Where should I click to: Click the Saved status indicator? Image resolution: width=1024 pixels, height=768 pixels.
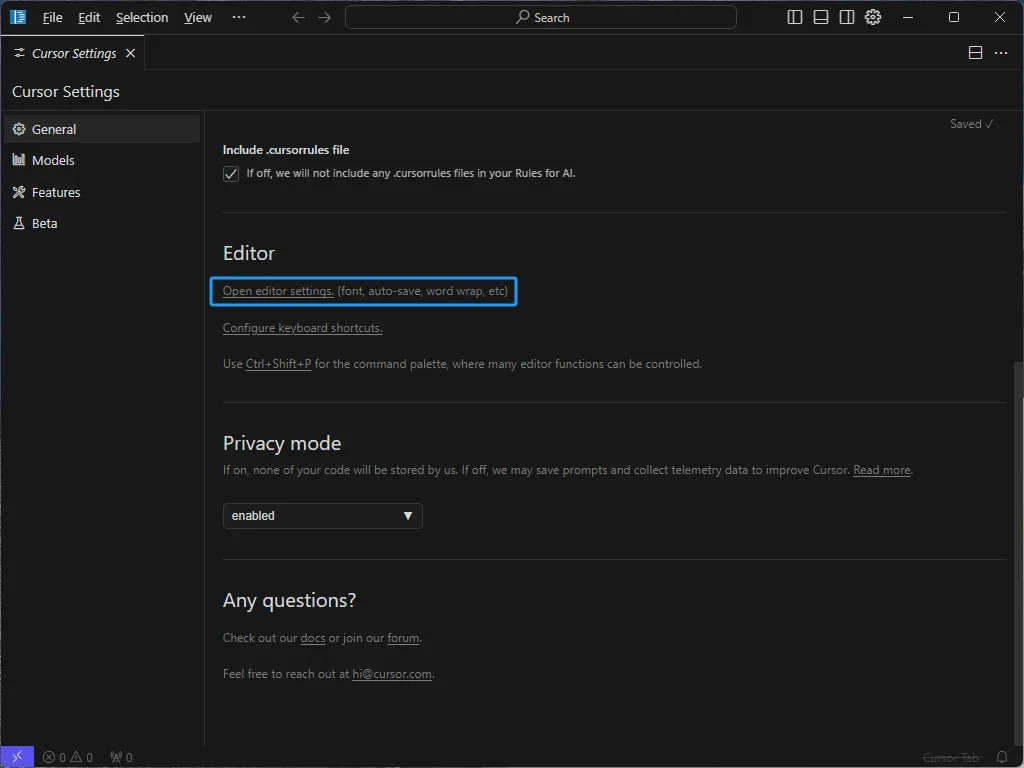[972, 124]
